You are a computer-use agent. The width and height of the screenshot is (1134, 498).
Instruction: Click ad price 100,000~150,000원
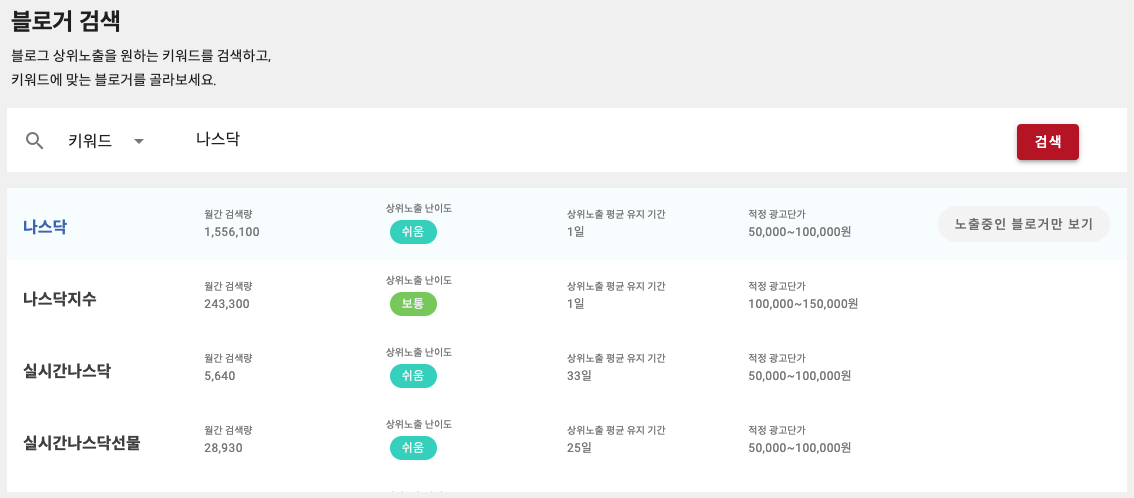click(x=803, y=304)
